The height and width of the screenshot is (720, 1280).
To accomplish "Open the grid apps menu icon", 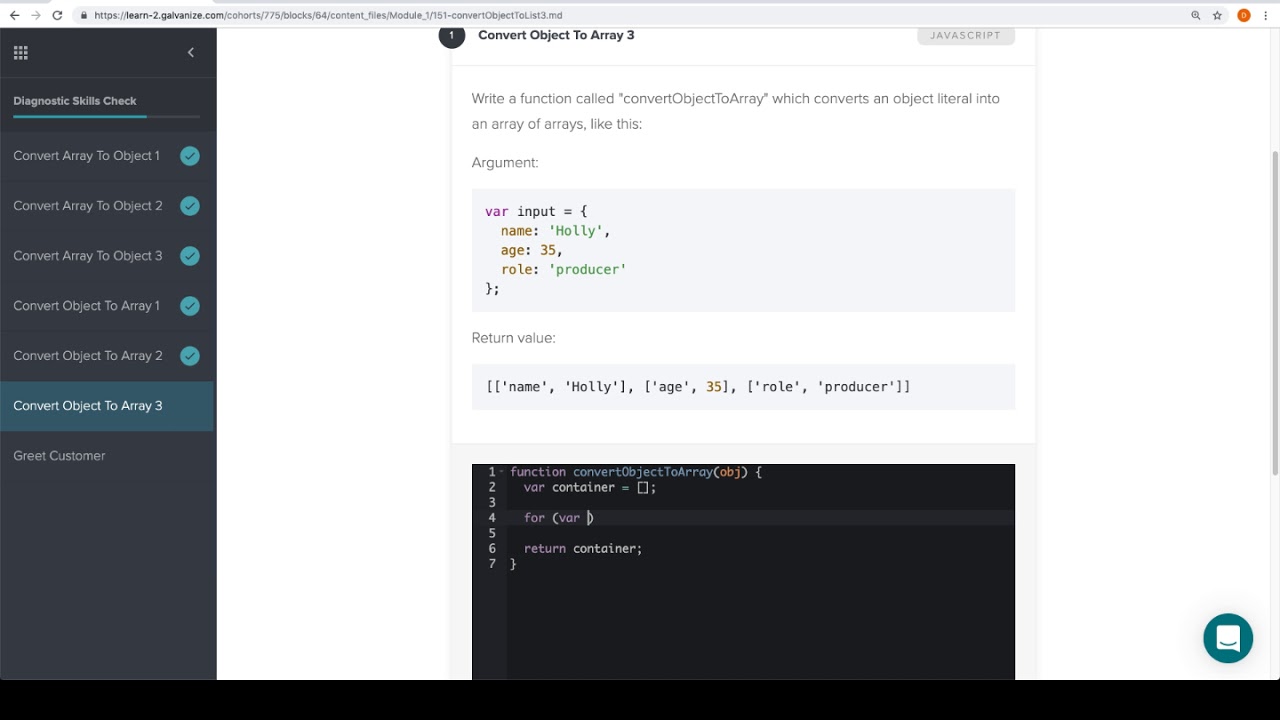I will (x=21, y=53).
